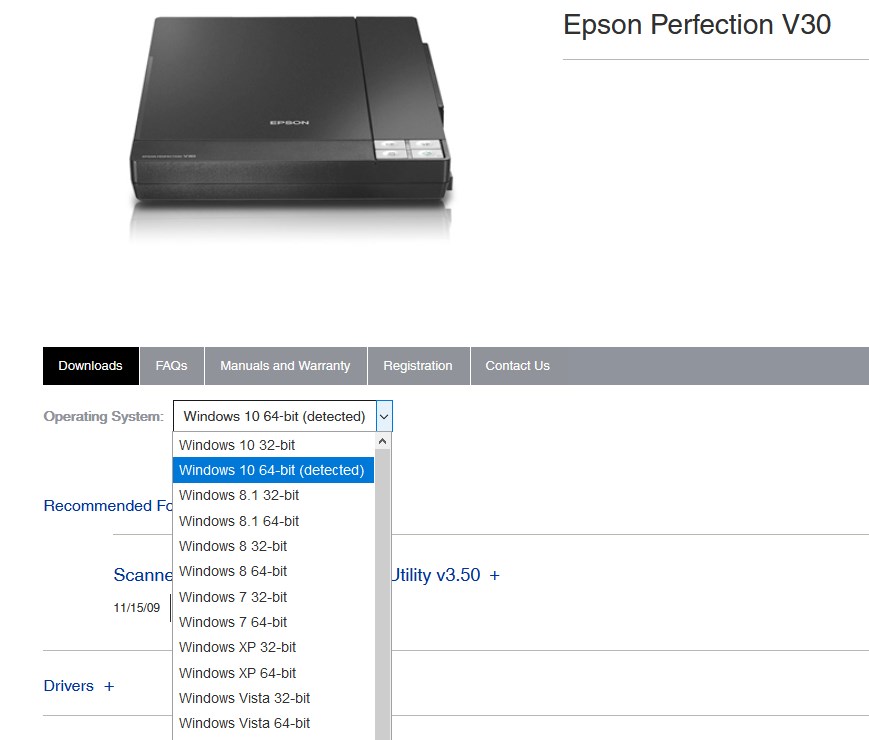Switch to the FAQs tab

[x=171, y=366]
